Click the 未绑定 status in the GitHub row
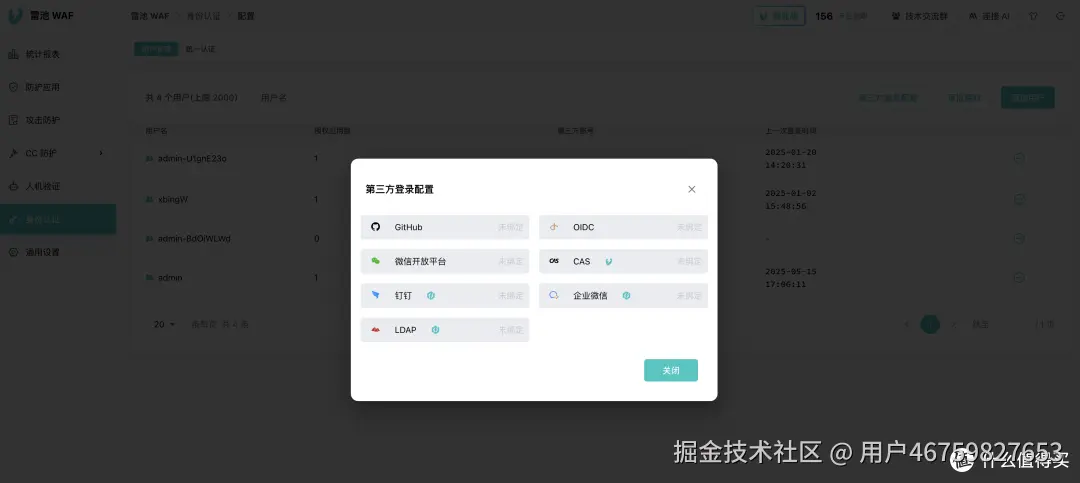Viewport: 1080px width, 483px height. 510,227
